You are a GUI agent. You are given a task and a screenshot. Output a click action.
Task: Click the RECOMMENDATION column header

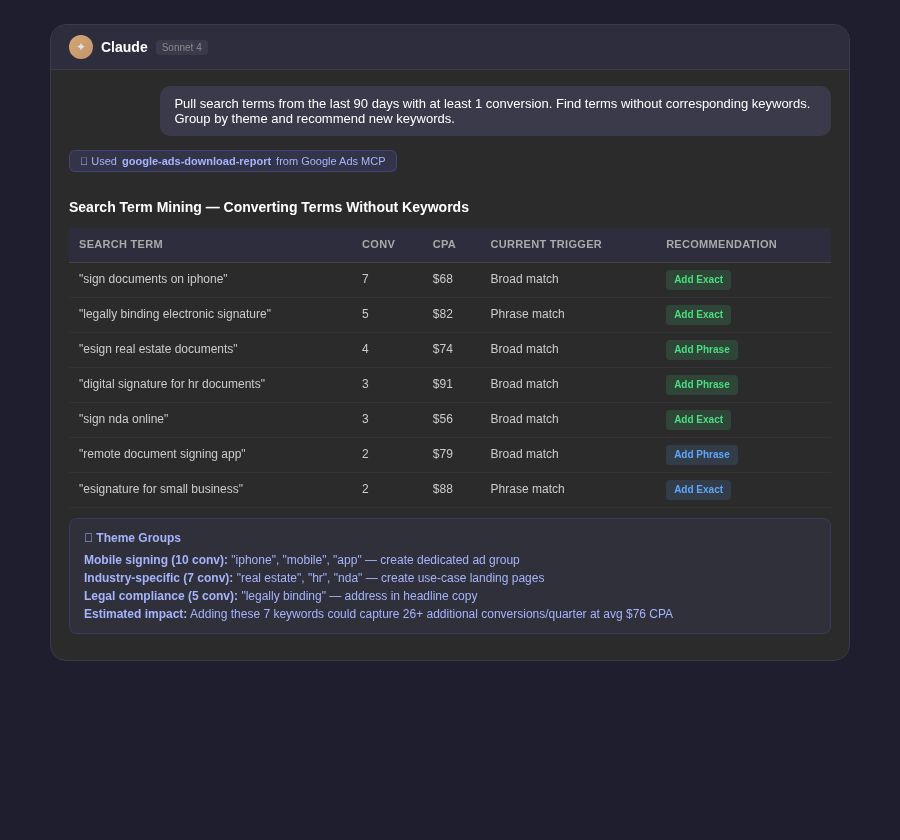721,244
